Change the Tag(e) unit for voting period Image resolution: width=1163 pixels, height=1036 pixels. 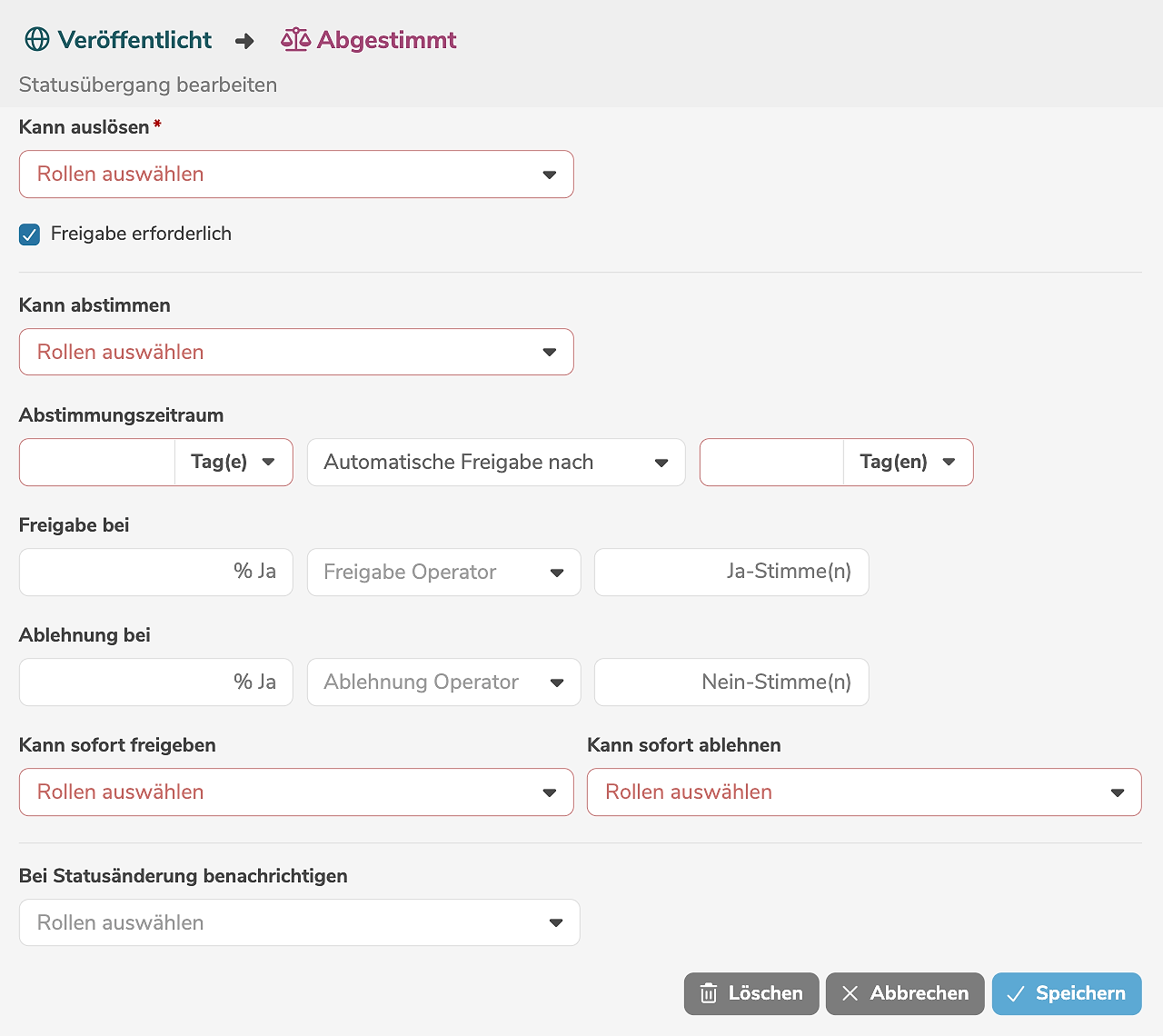[x=234, y=463]
